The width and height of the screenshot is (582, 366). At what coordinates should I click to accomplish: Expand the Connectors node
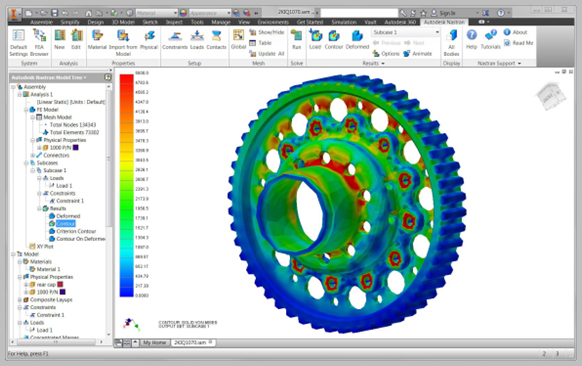click(33, 156)
